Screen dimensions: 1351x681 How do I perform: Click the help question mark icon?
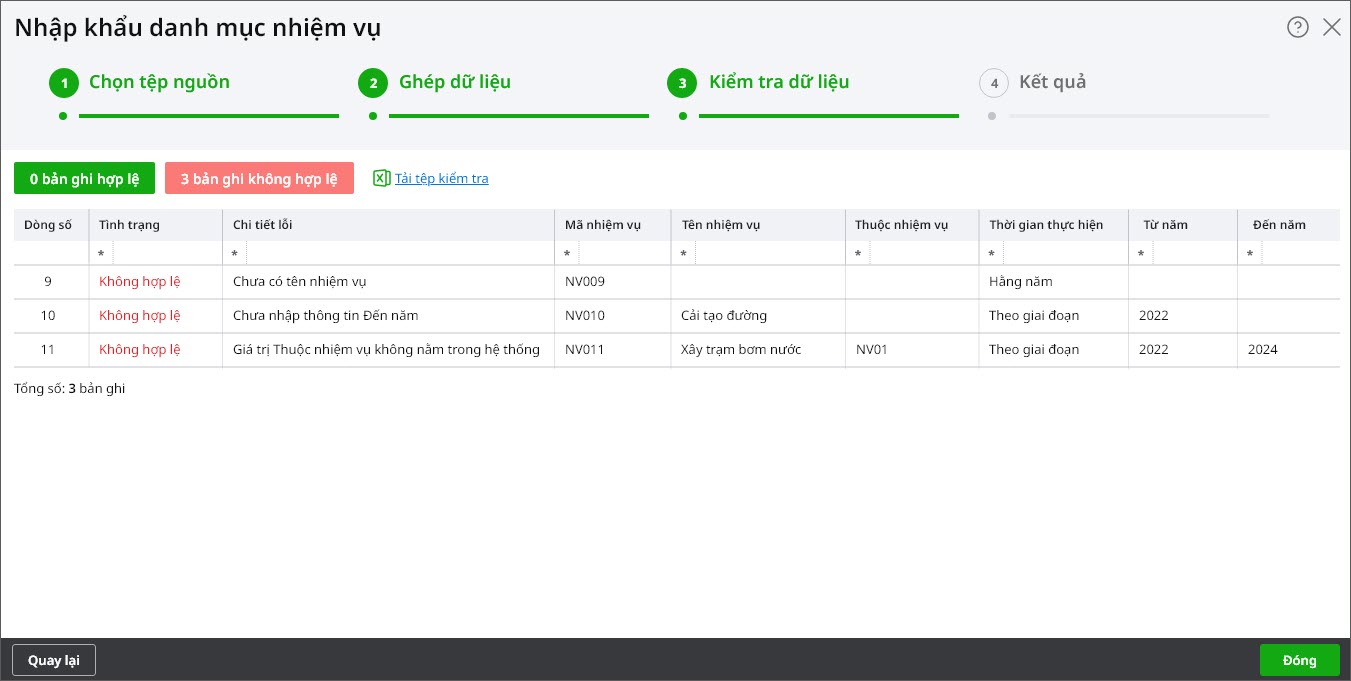coord(1297,27)
